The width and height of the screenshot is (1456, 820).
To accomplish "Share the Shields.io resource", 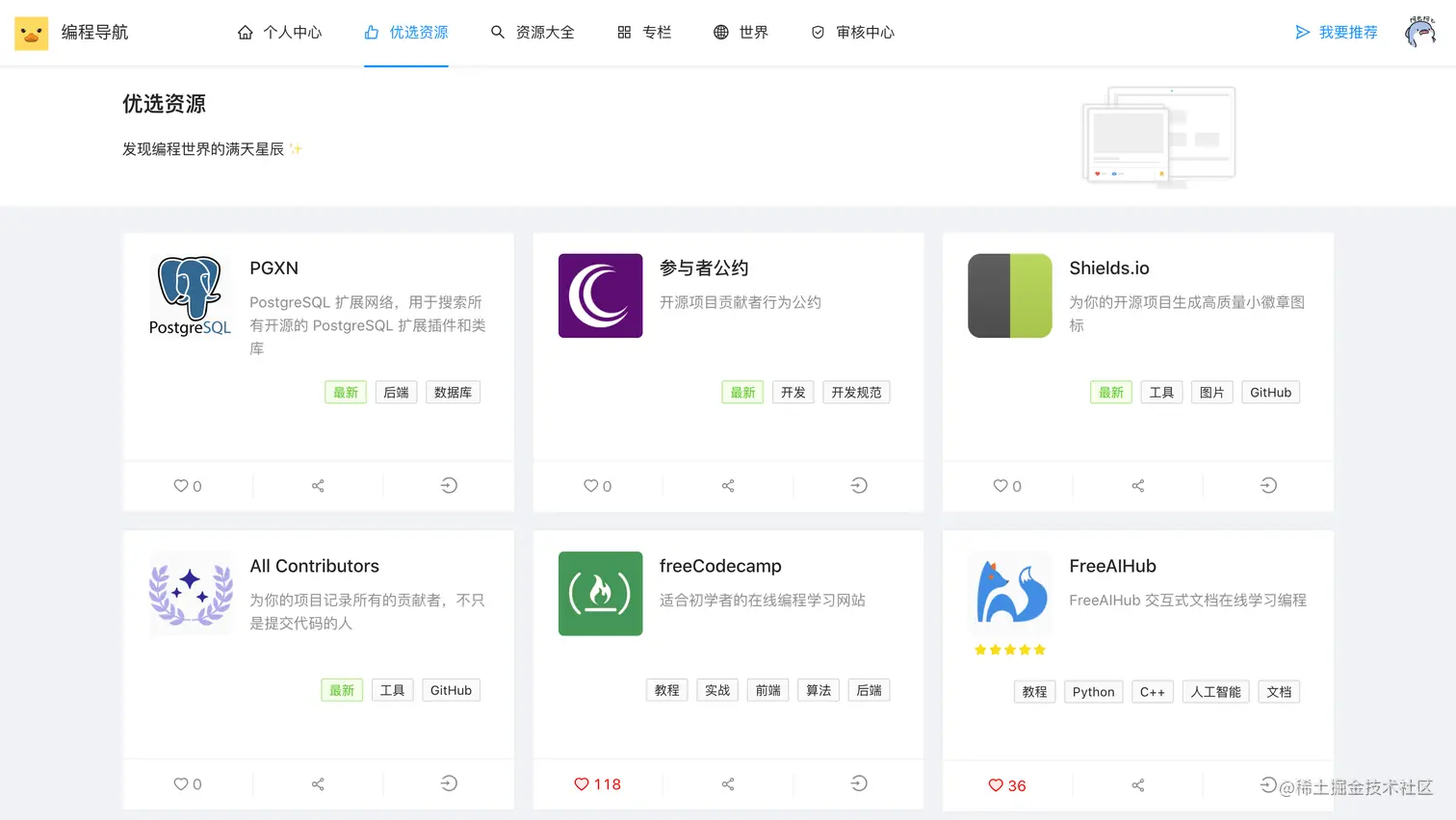I will pyautogui.click(x=1138, y=486).
